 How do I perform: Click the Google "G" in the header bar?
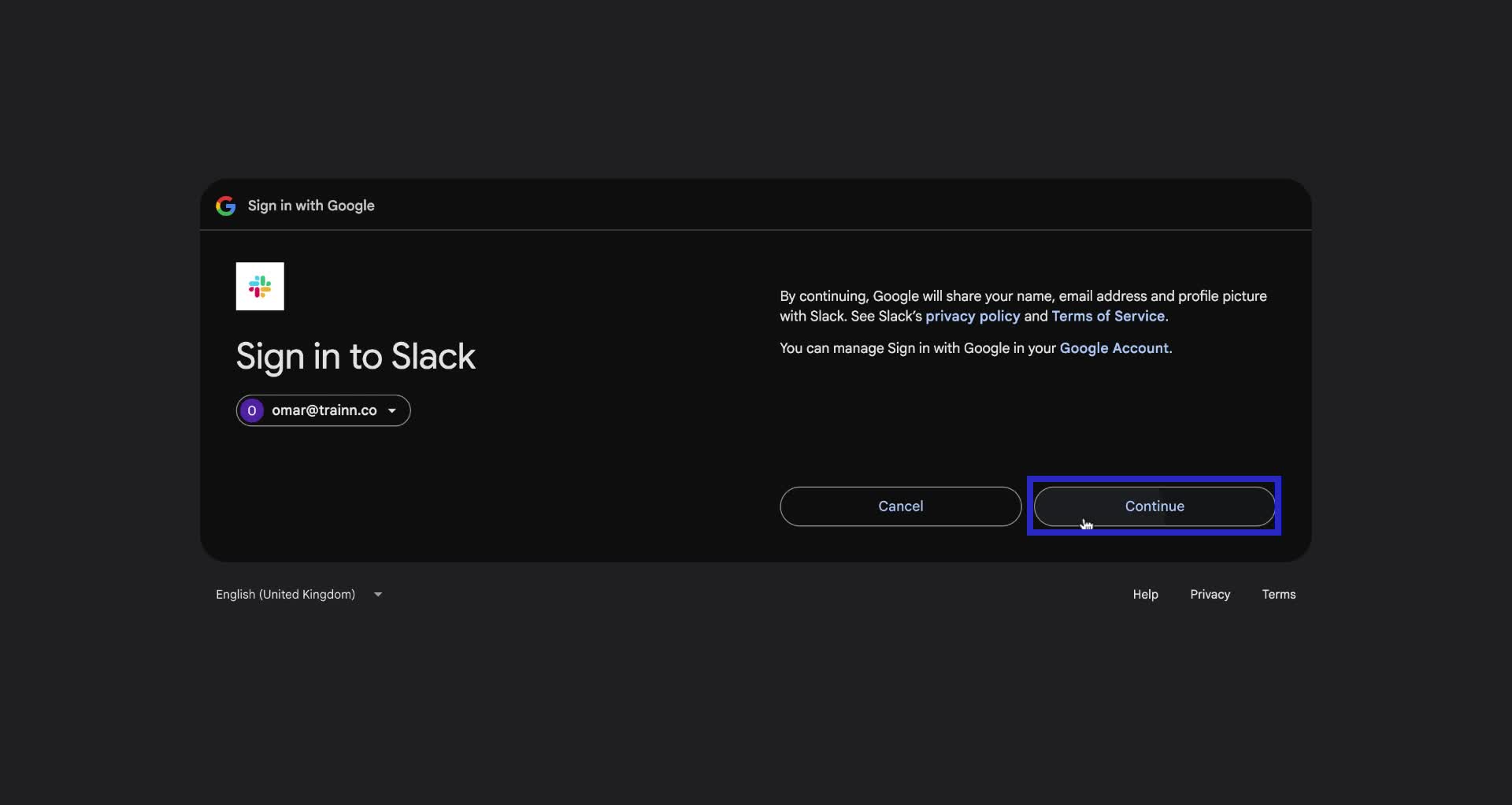(x=226, y=206)
